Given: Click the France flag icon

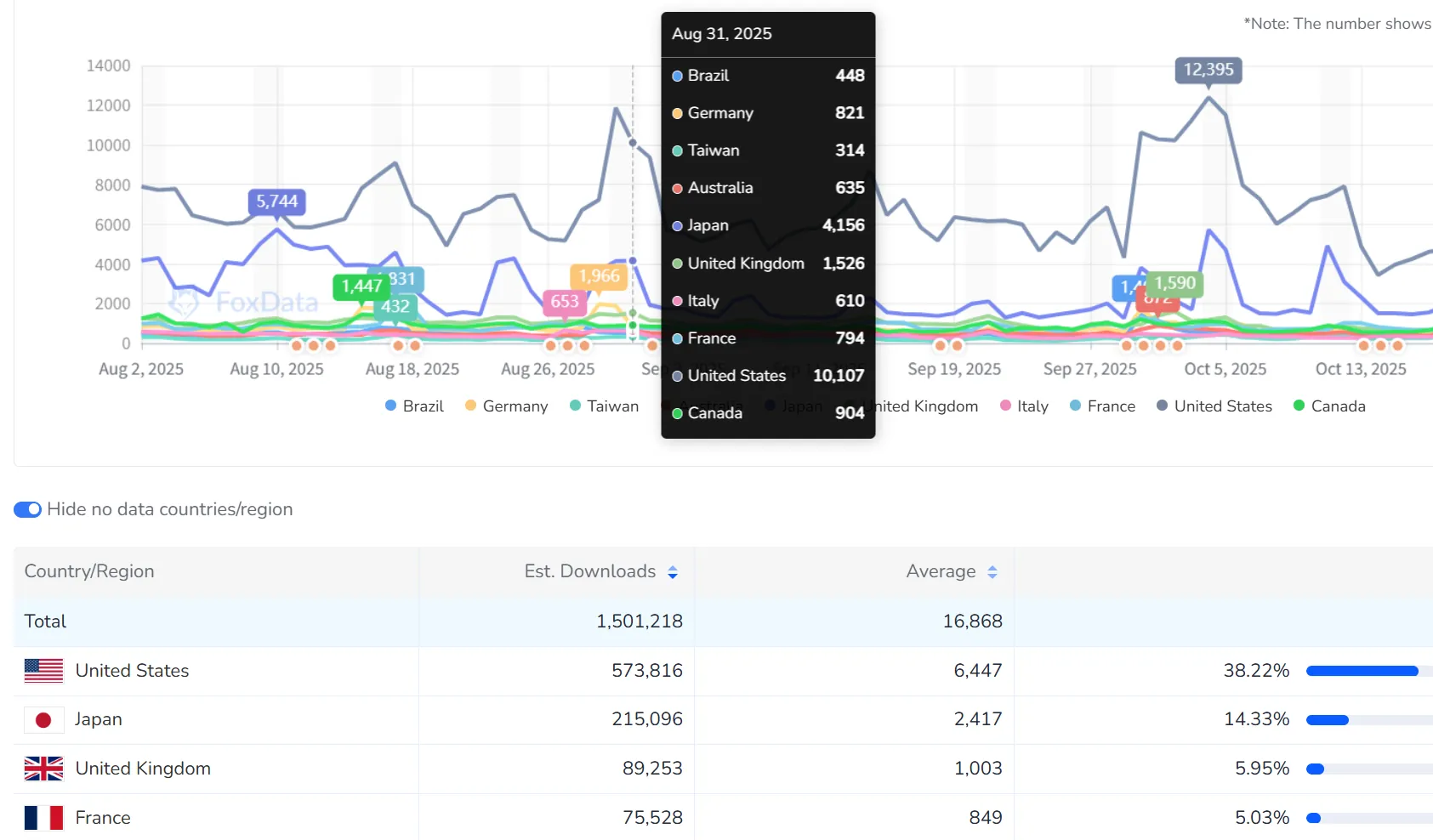Looking at the screenshot, I should pos(43,818).
